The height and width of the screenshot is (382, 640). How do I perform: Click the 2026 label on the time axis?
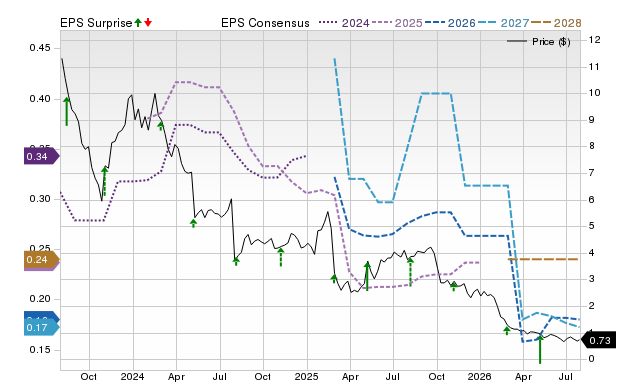[x=480, y=376]
